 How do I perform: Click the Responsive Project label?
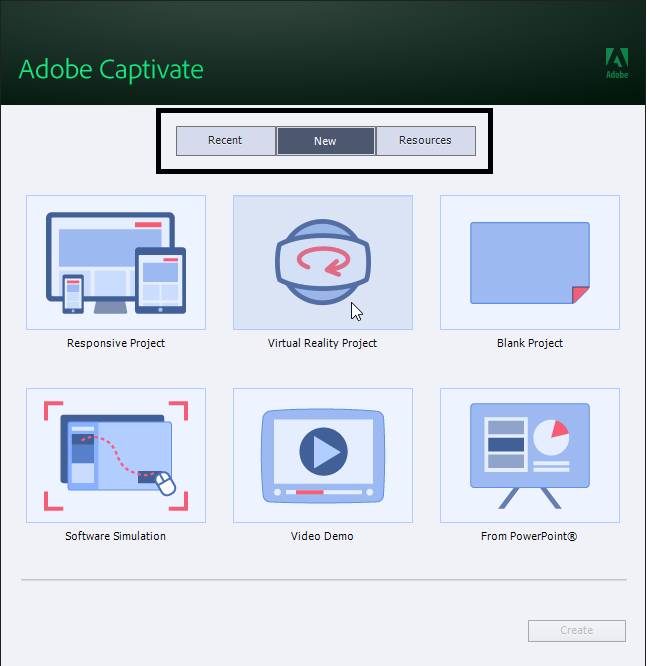point(116,343)
